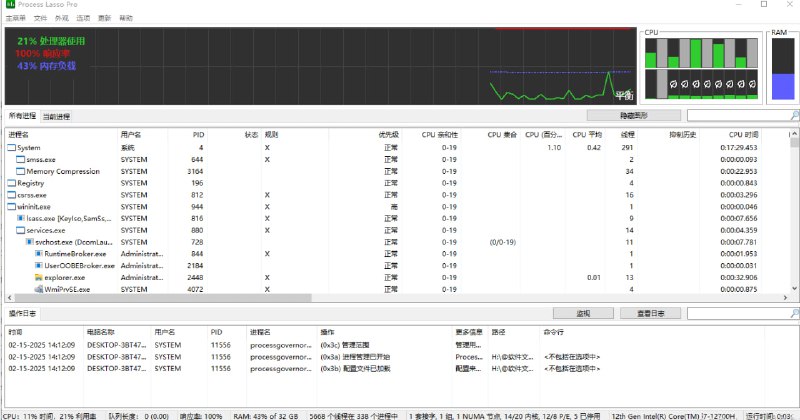Open the 更新 menu
This screenshot has width=800, height=420.
(x=105, y=18)
